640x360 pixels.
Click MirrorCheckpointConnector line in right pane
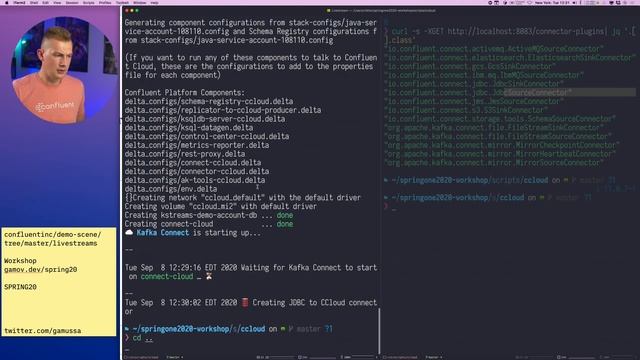tap(502, 145)
